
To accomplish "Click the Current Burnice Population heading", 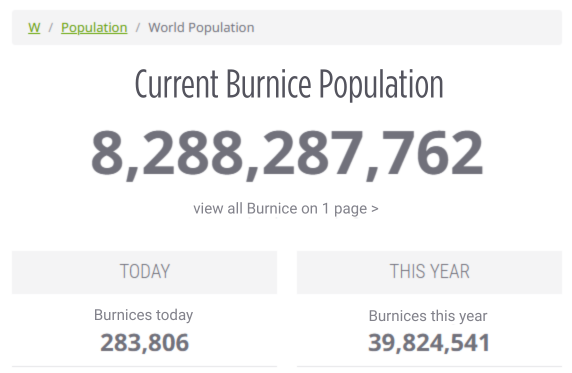I will pyautogui.click(x=289, y=84).
